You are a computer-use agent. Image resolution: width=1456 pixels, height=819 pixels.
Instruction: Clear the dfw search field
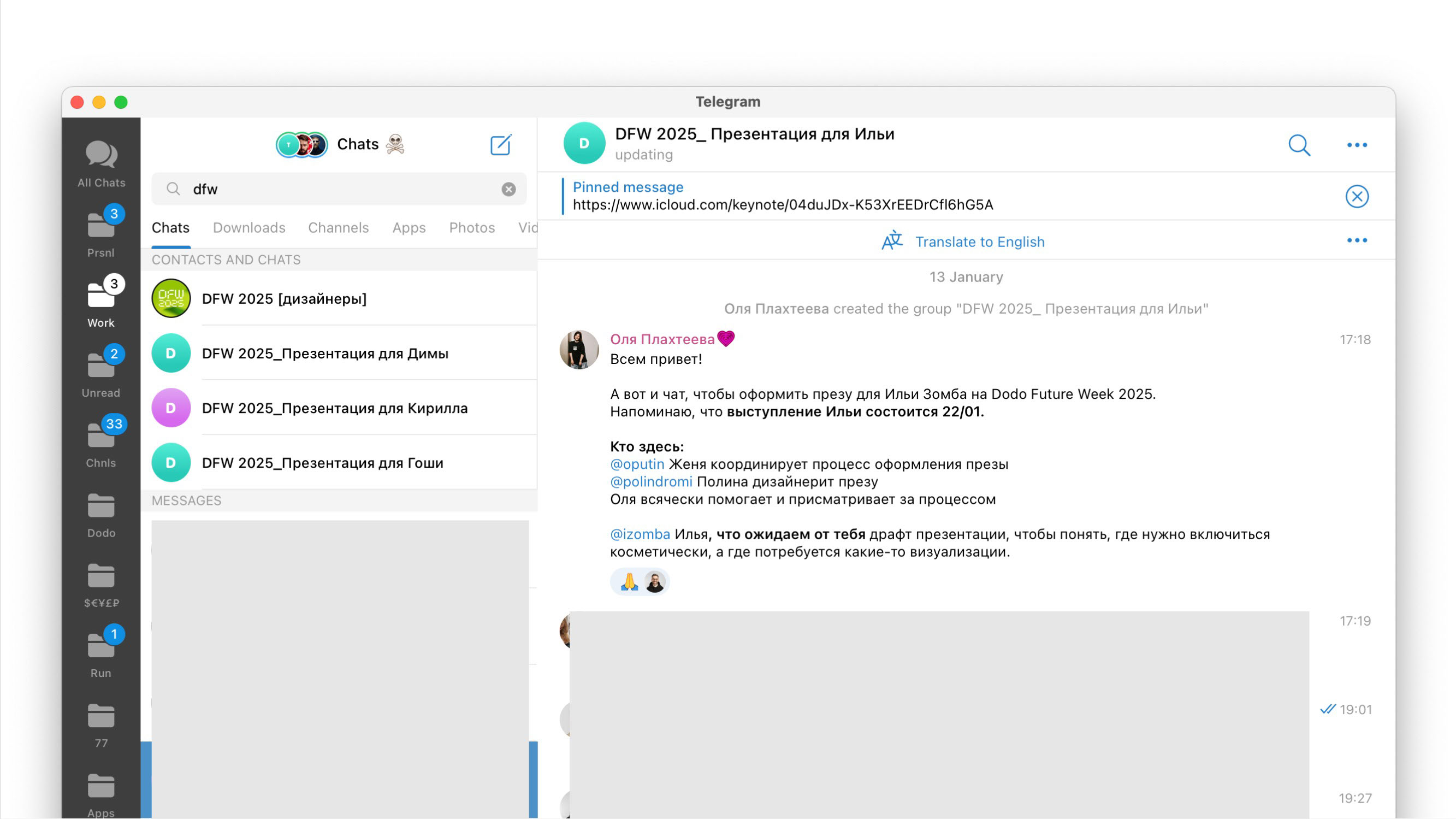(508, 189)
